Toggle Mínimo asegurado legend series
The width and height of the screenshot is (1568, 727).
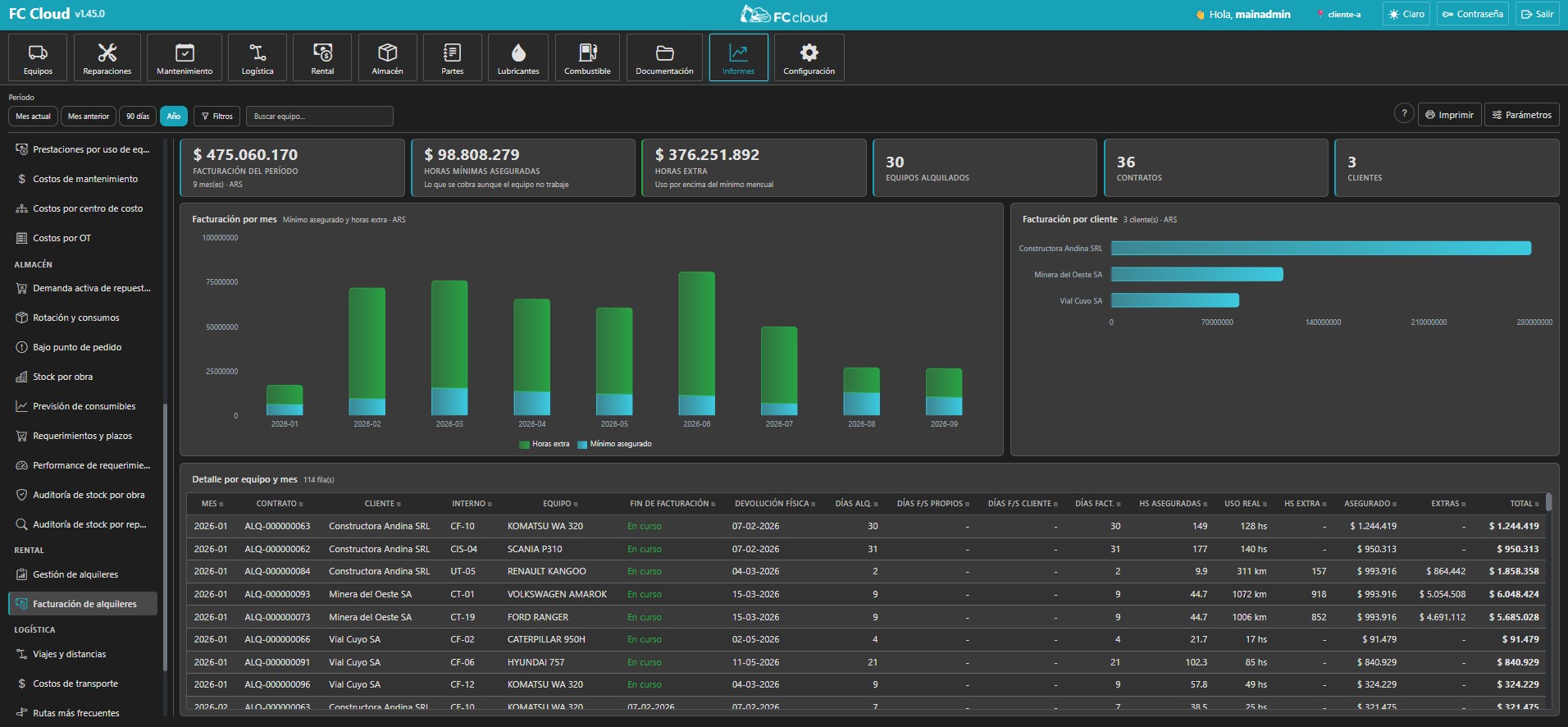615,444
